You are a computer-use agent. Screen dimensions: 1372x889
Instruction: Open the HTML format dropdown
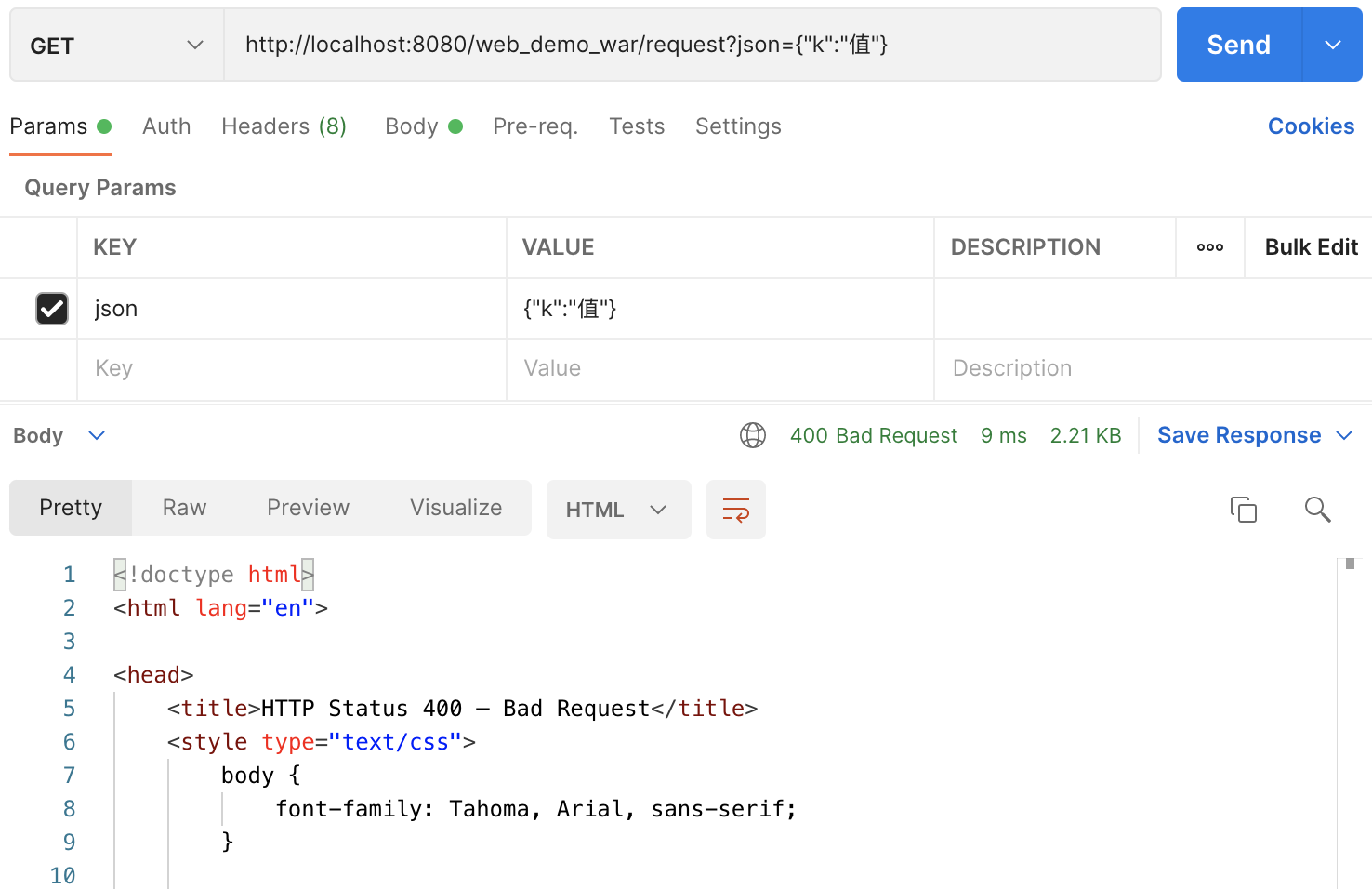(617, 510)
